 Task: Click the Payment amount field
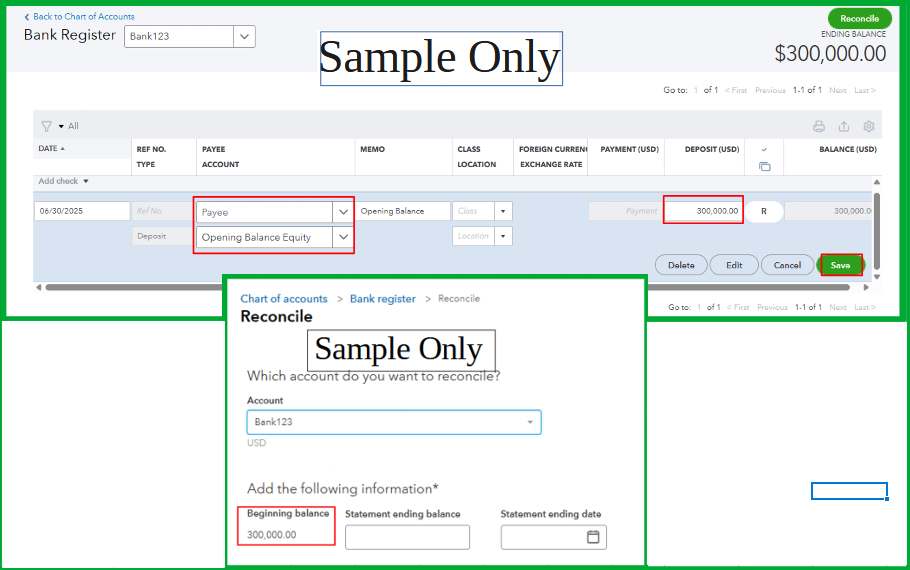coord(626,211)
